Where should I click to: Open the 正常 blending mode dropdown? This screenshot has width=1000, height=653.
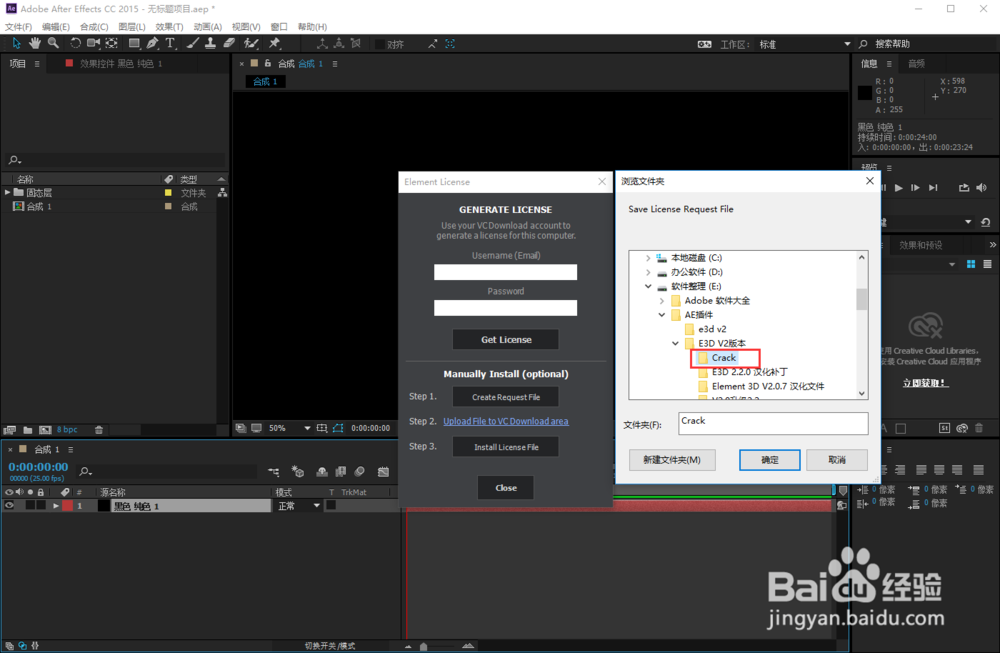298,506
